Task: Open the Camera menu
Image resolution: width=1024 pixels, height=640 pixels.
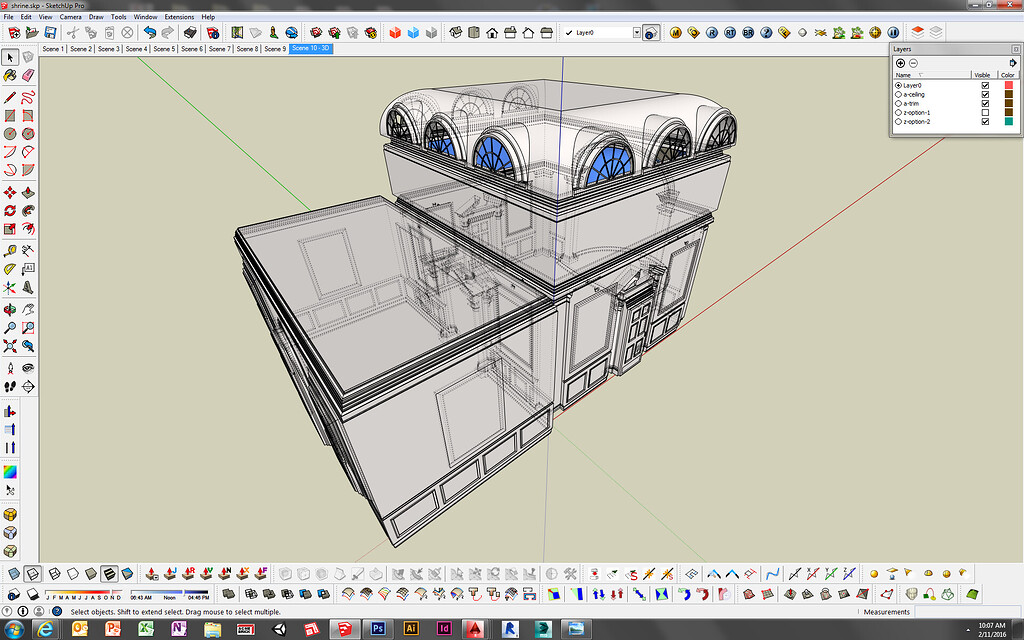Action: pyautogui.click(x=69, y=16)
